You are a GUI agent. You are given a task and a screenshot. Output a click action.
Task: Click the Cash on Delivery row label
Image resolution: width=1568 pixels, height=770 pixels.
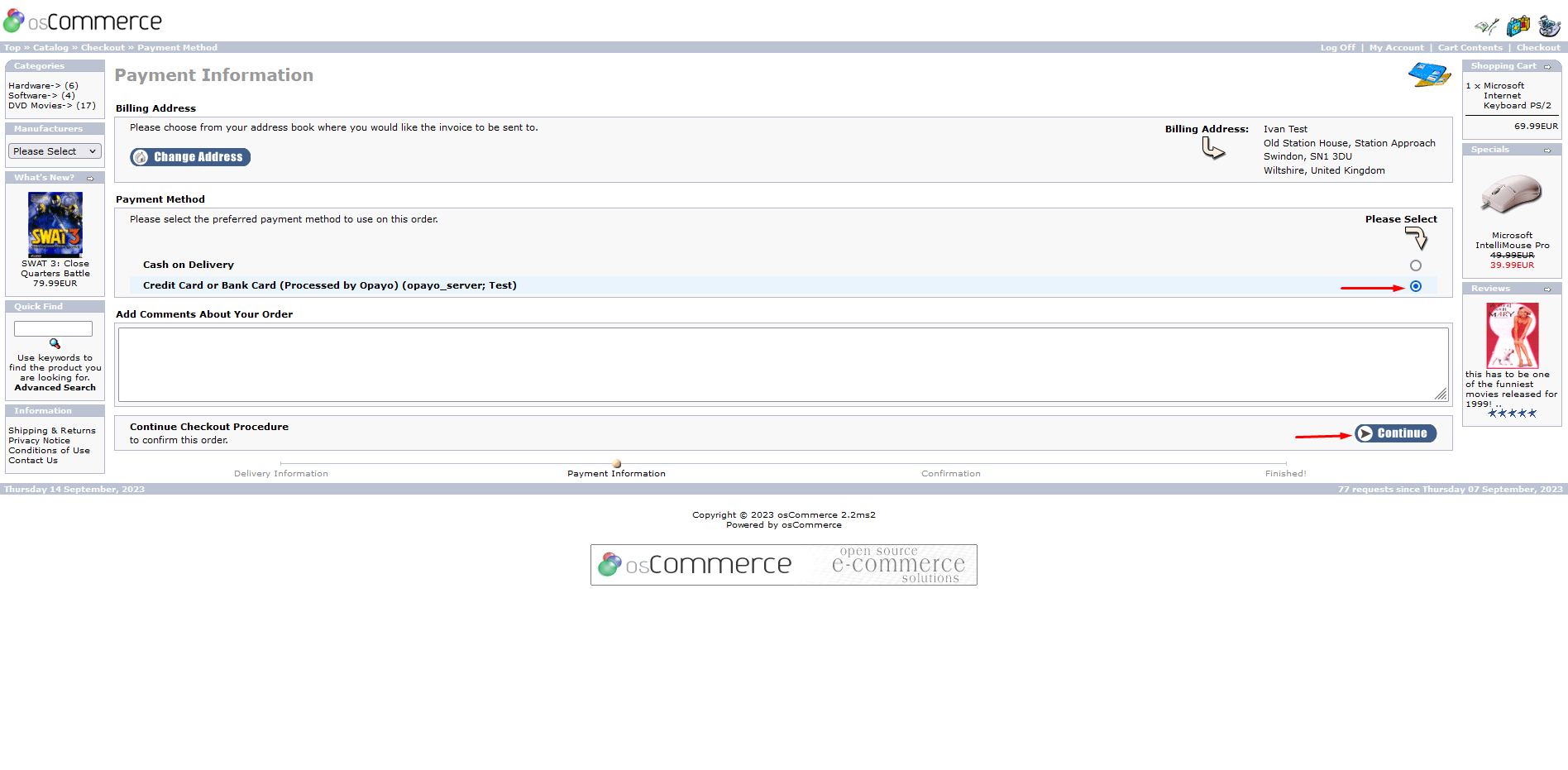click(x=189, y=265)
